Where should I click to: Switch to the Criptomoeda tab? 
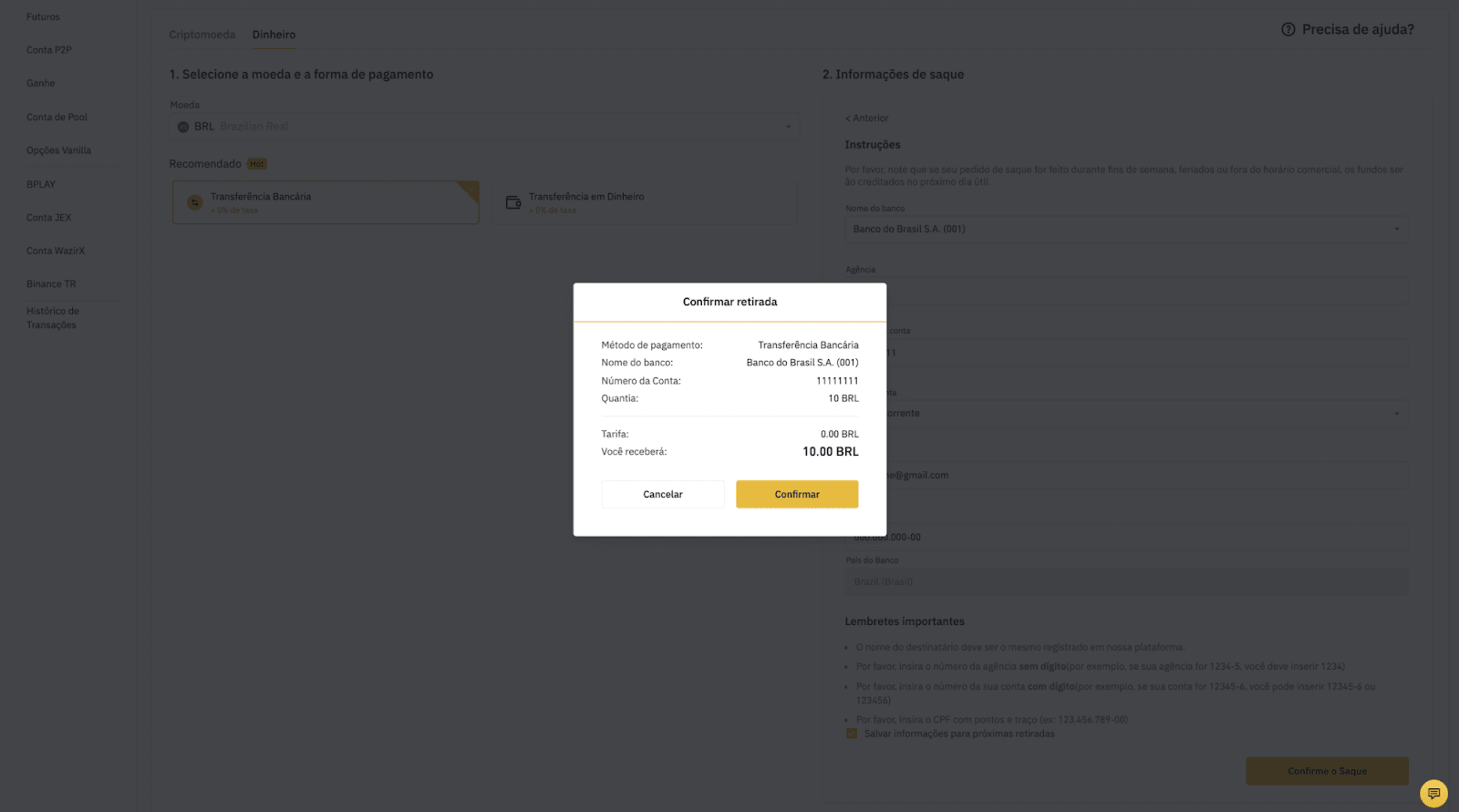tap(202, 35)
